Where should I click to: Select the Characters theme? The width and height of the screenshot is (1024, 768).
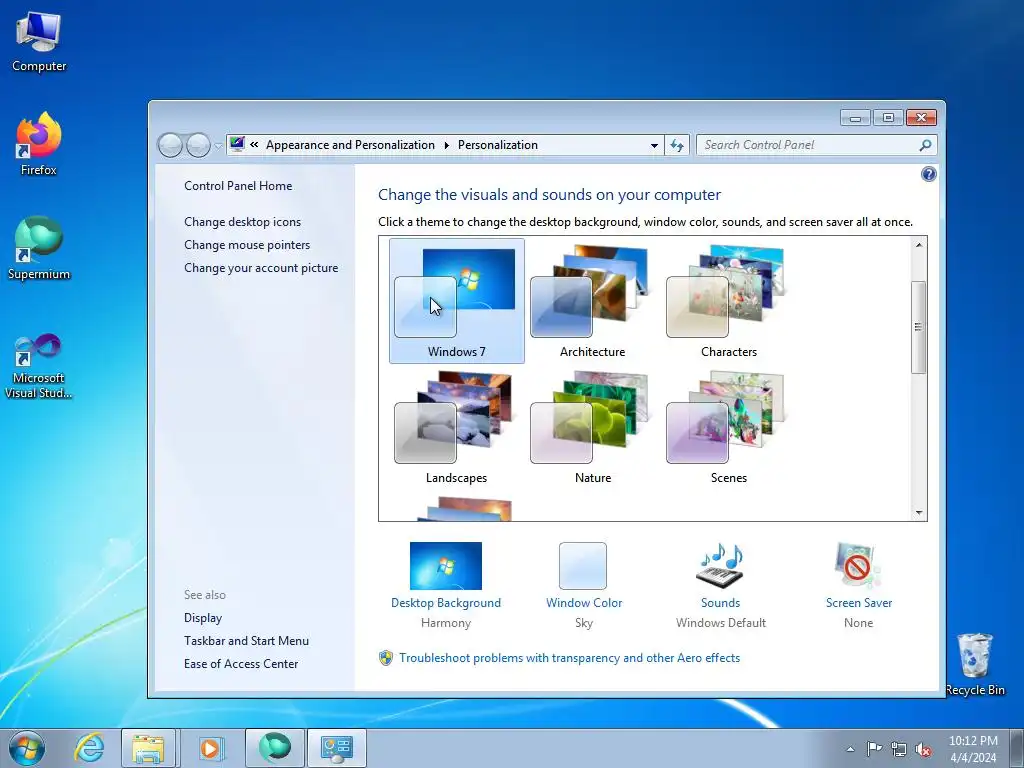pos(728,300)
